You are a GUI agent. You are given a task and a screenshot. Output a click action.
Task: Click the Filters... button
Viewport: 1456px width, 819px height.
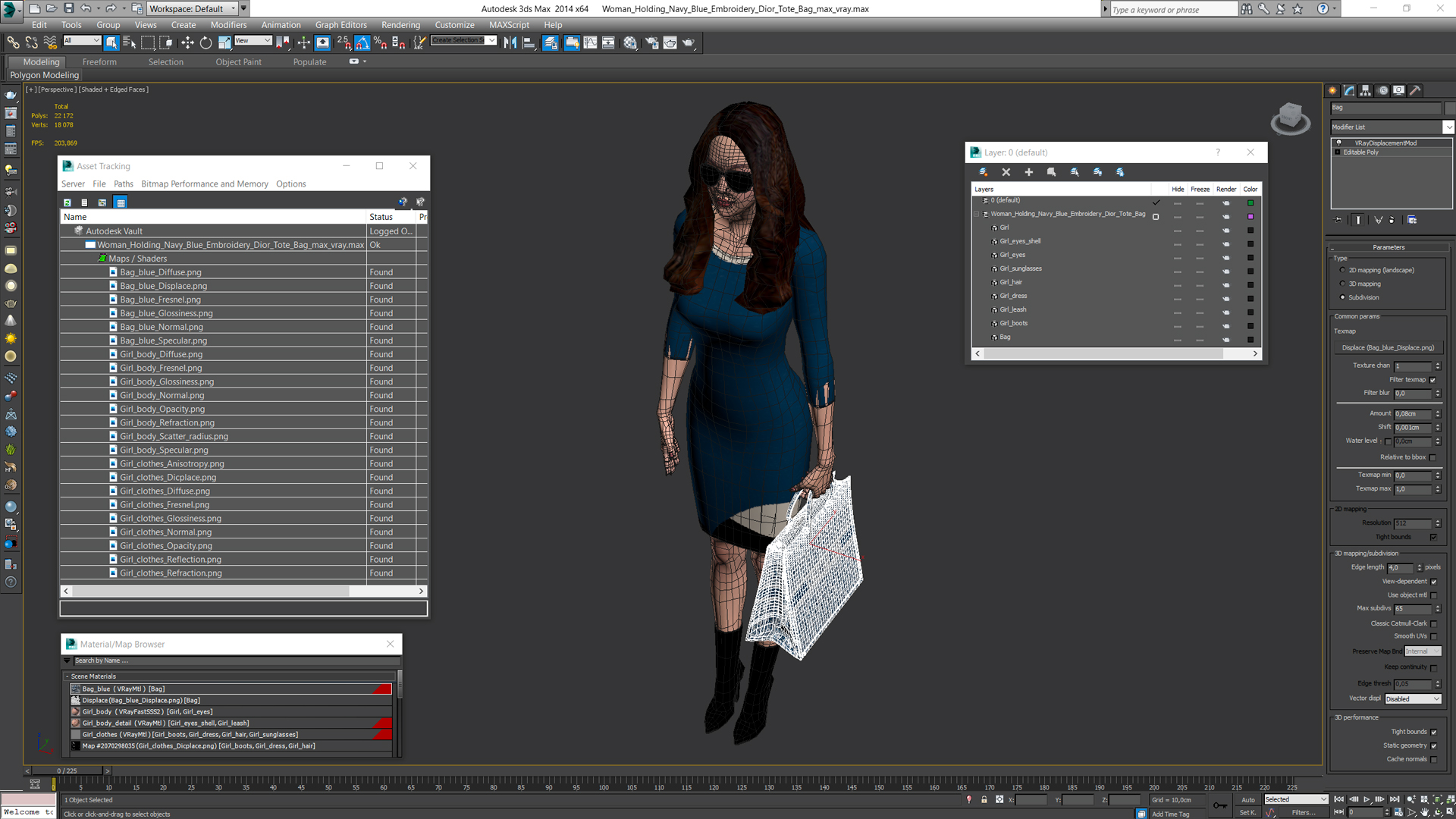click(1304, 813)
